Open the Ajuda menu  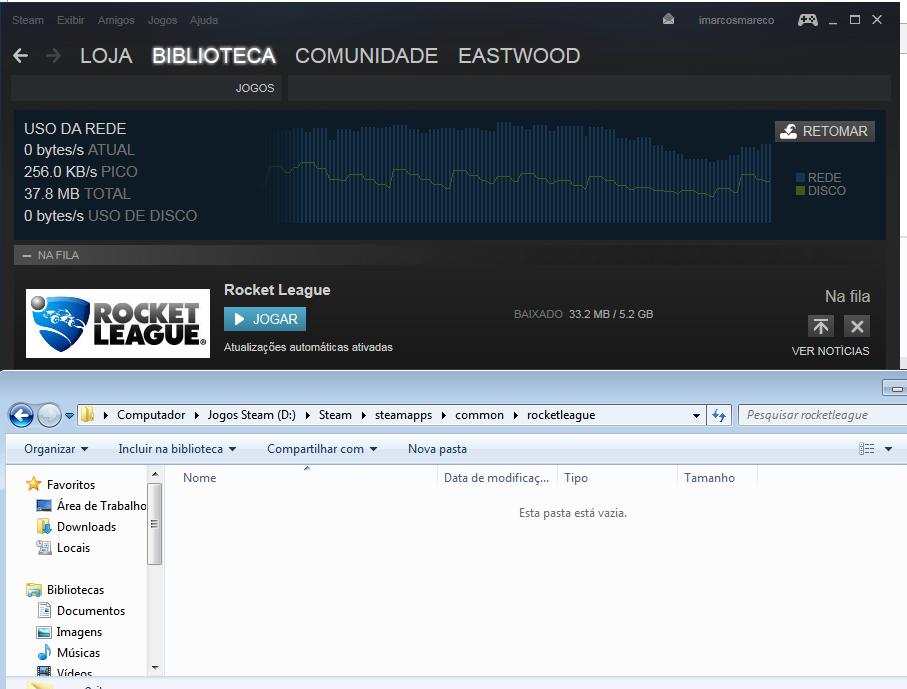point(204,20)
